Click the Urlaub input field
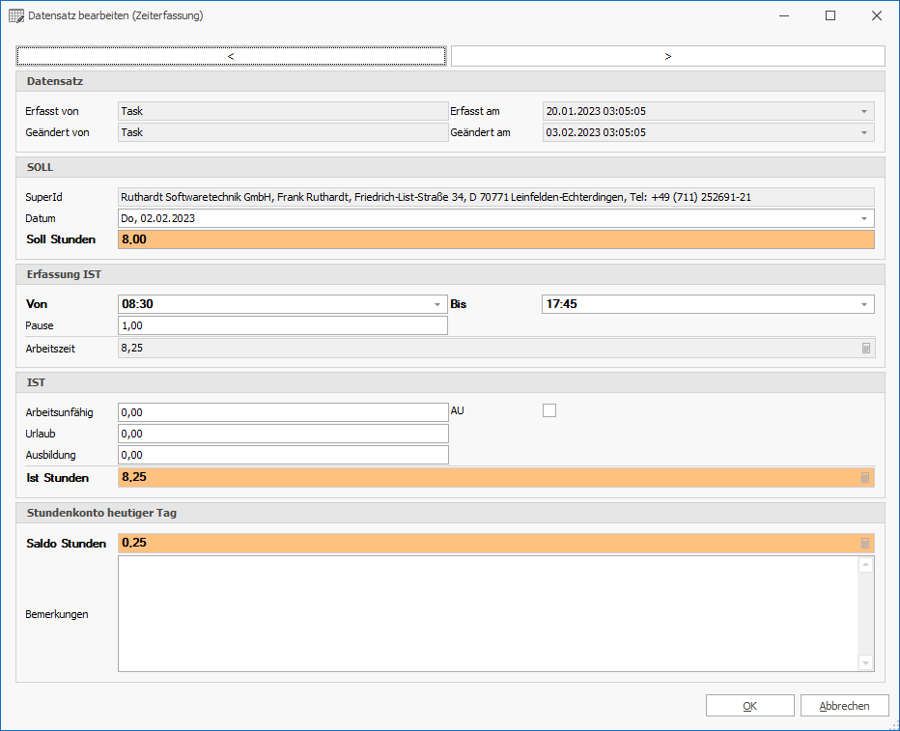Image resolution: width=900 pixels, height=731 pixels. click(283, 434)
